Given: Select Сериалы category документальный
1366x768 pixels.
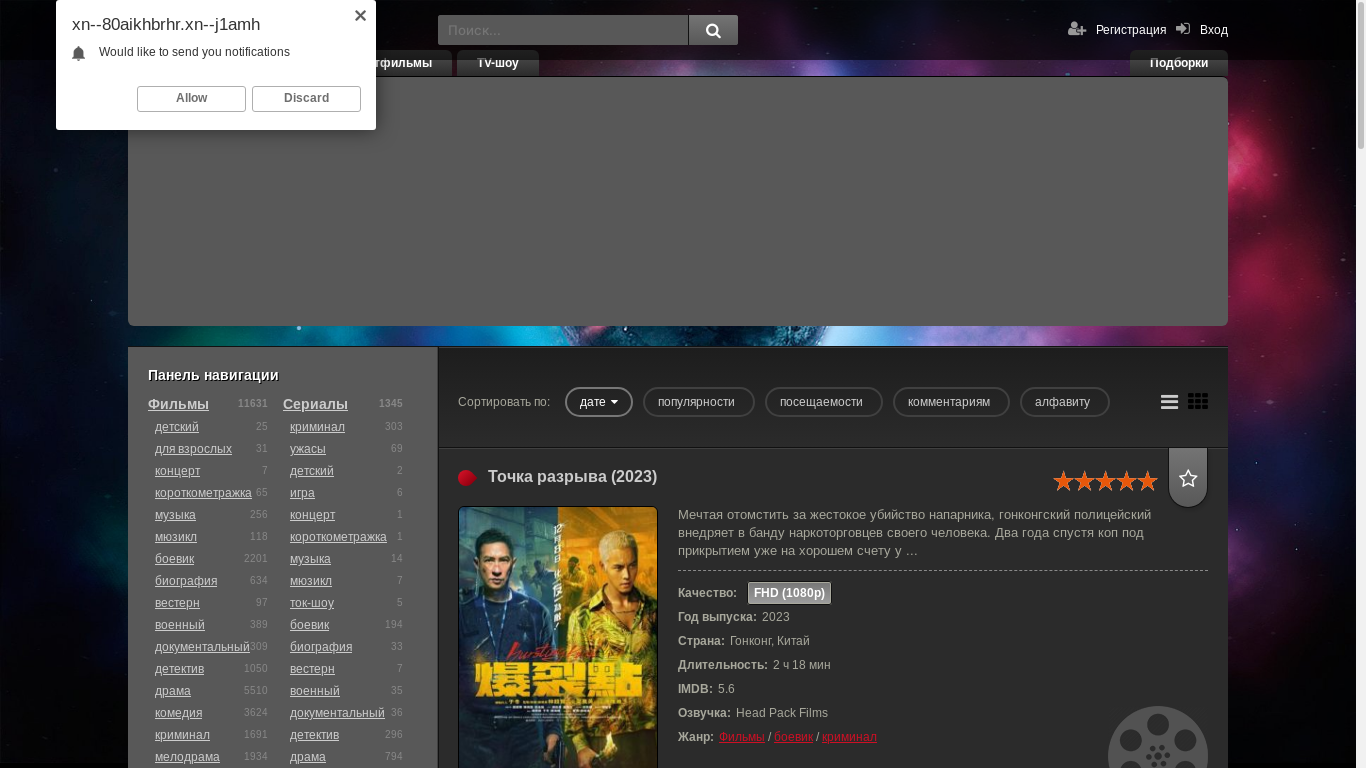Looking at the screenshot, I should click(337, 713).
